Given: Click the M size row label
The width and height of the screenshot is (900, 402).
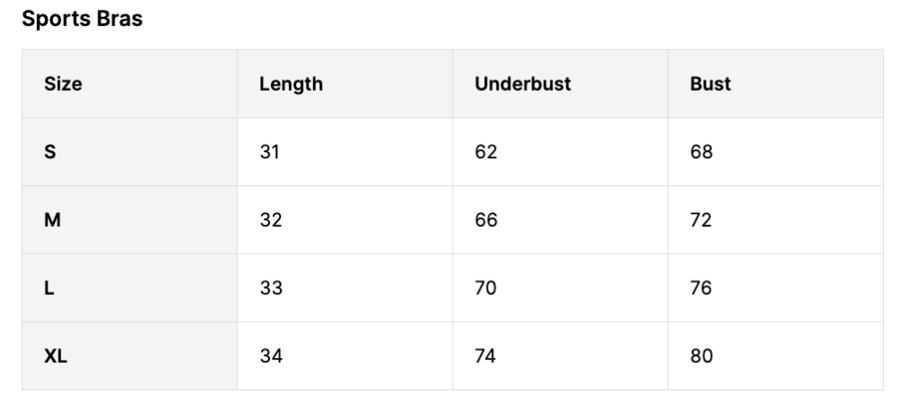Looking at the screenshot, I should (52, 220).
